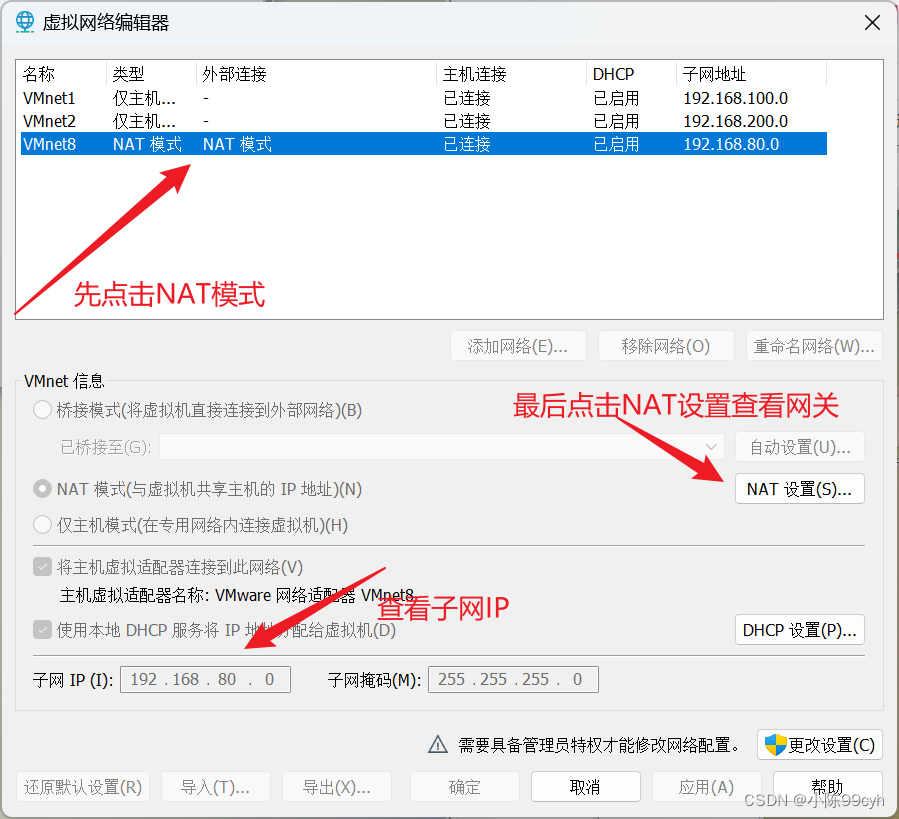Click 更改设置(C) button
The height and width of the screenshot is (819, 899).
[820, 744]
